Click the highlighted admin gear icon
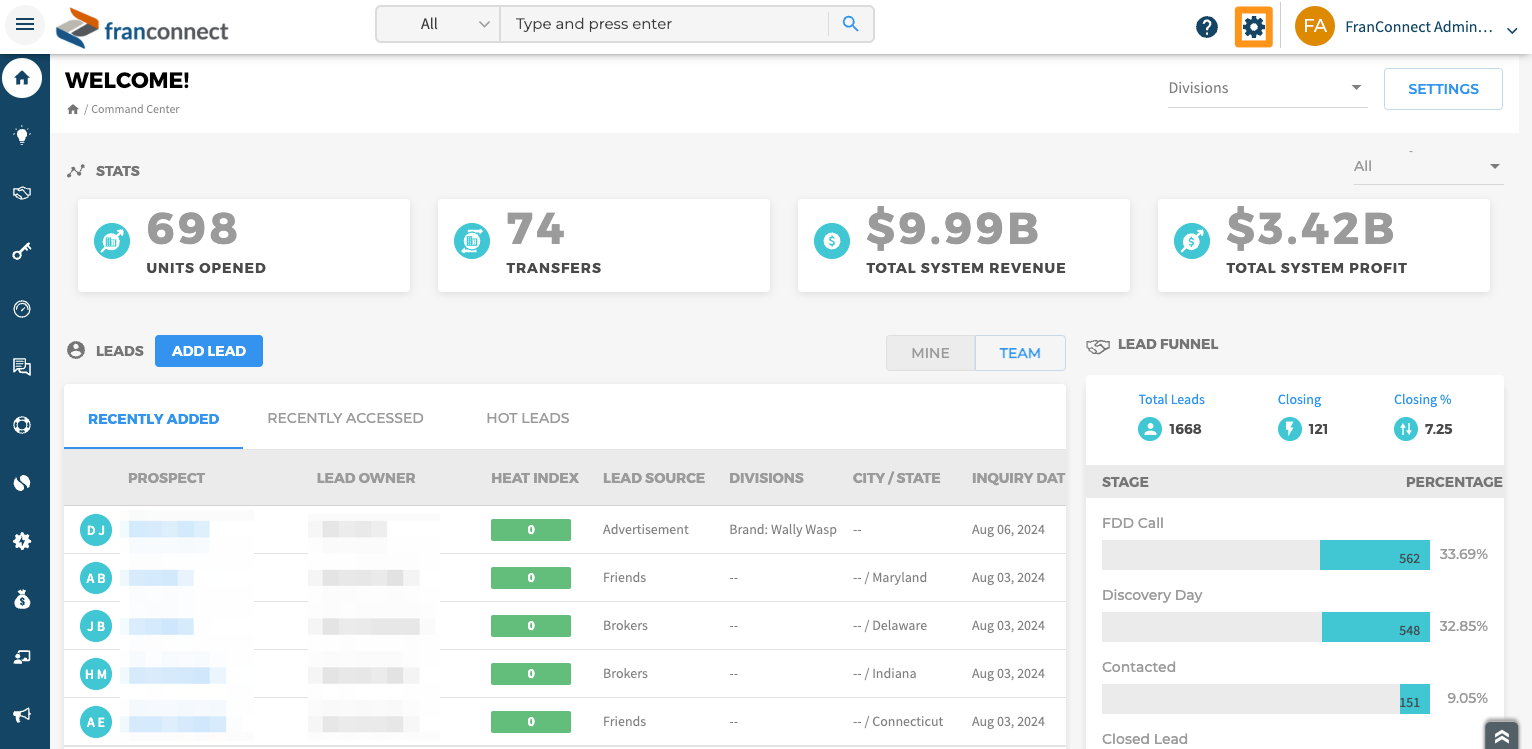This screenshot has height=749, width=1532. pyautogui.click(x=1253, y=27)
